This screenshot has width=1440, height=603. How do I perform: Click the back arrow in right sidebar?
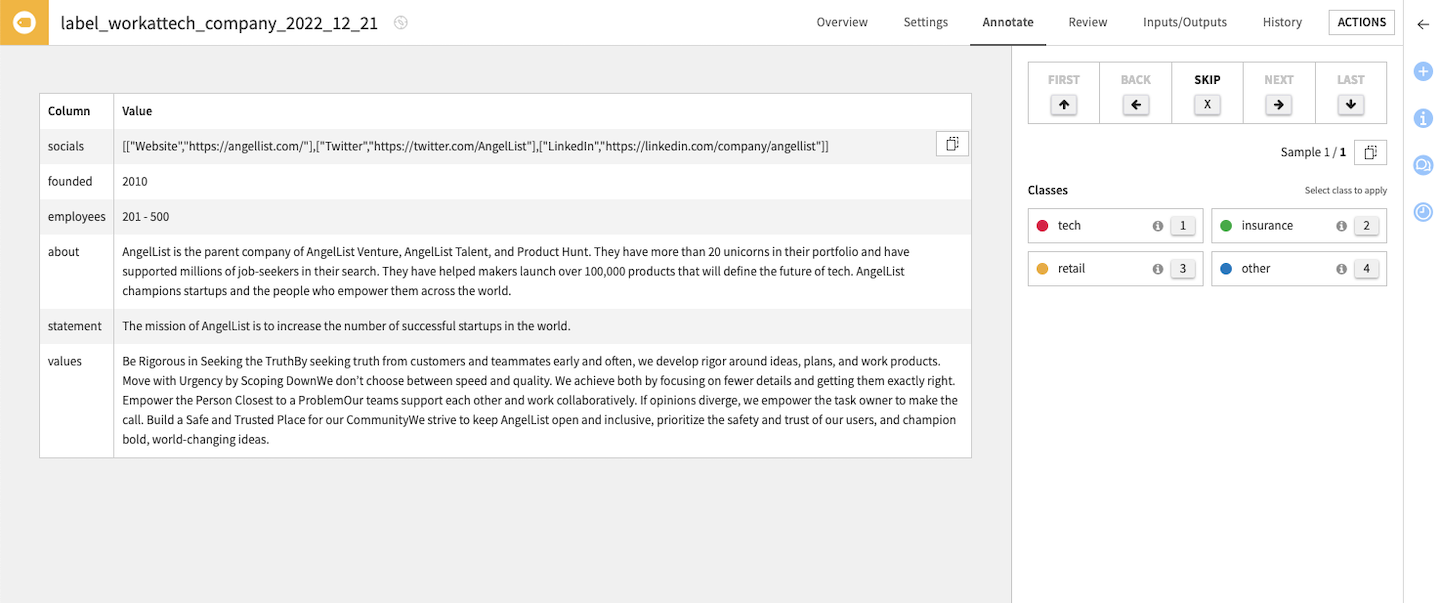1423,25
